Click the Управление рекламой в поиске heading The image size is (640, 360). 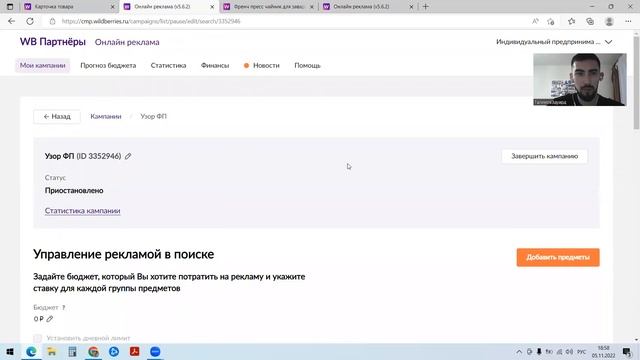tap(124, 254)
